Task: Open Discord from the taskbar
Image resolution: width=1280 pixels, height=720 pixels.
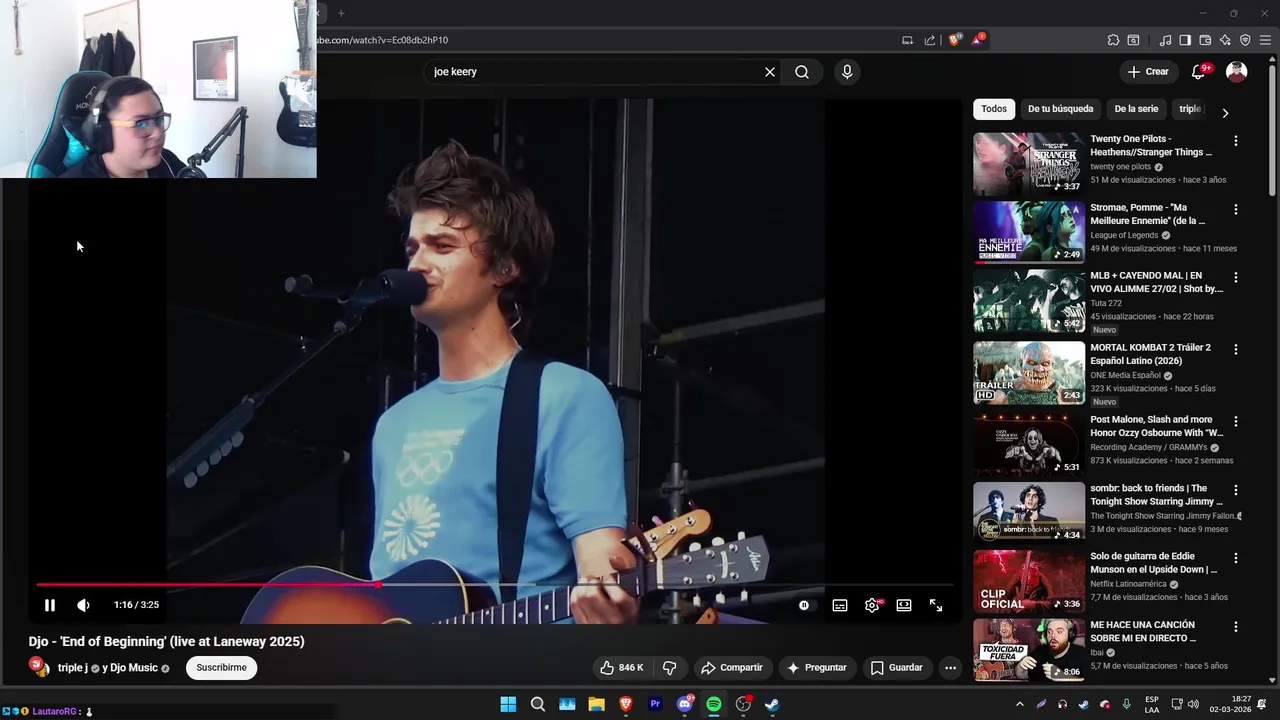Action: pos(685,704)
